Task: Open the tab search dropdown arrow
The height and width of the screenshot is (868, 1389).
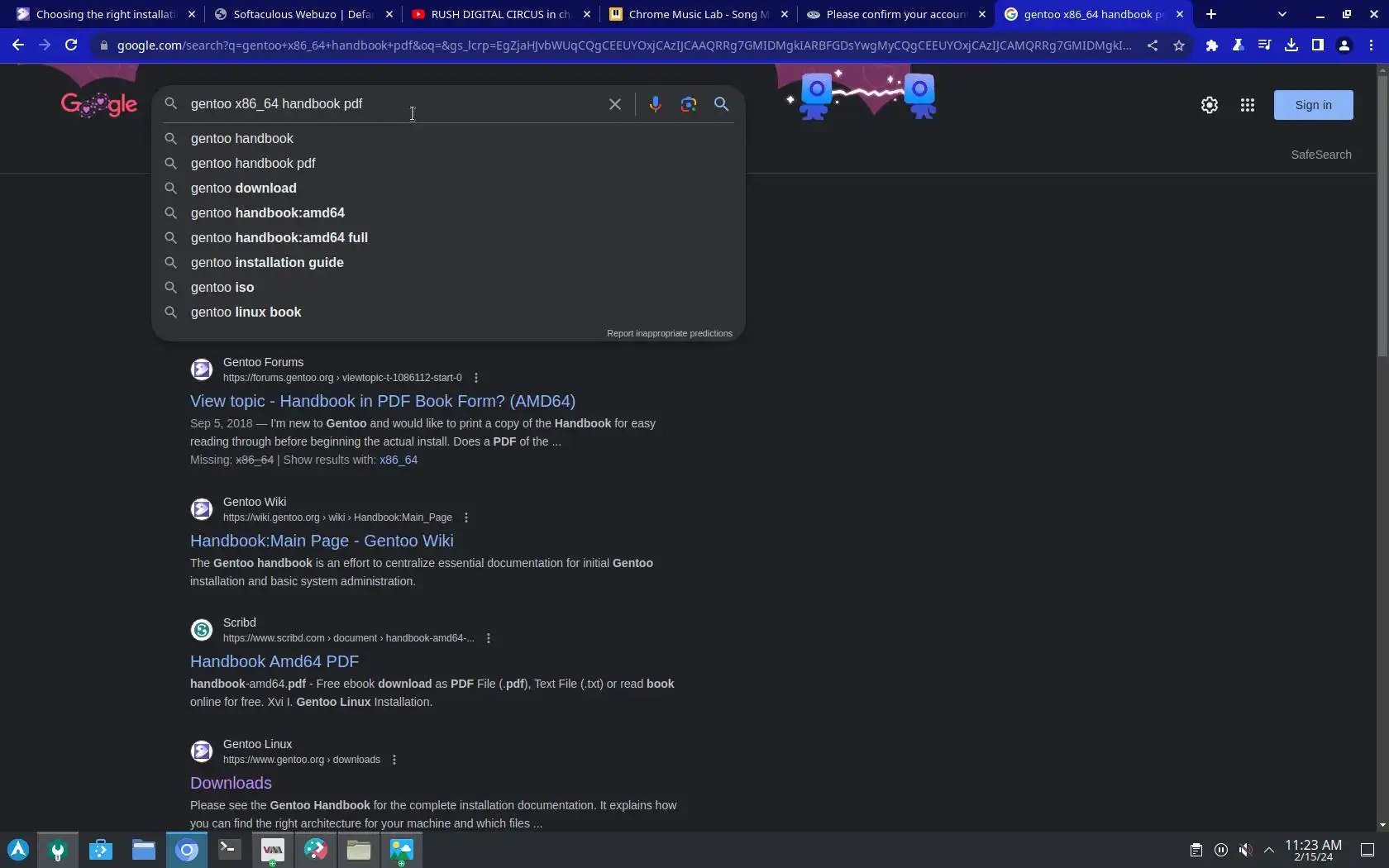Action: click(1282, 14)
